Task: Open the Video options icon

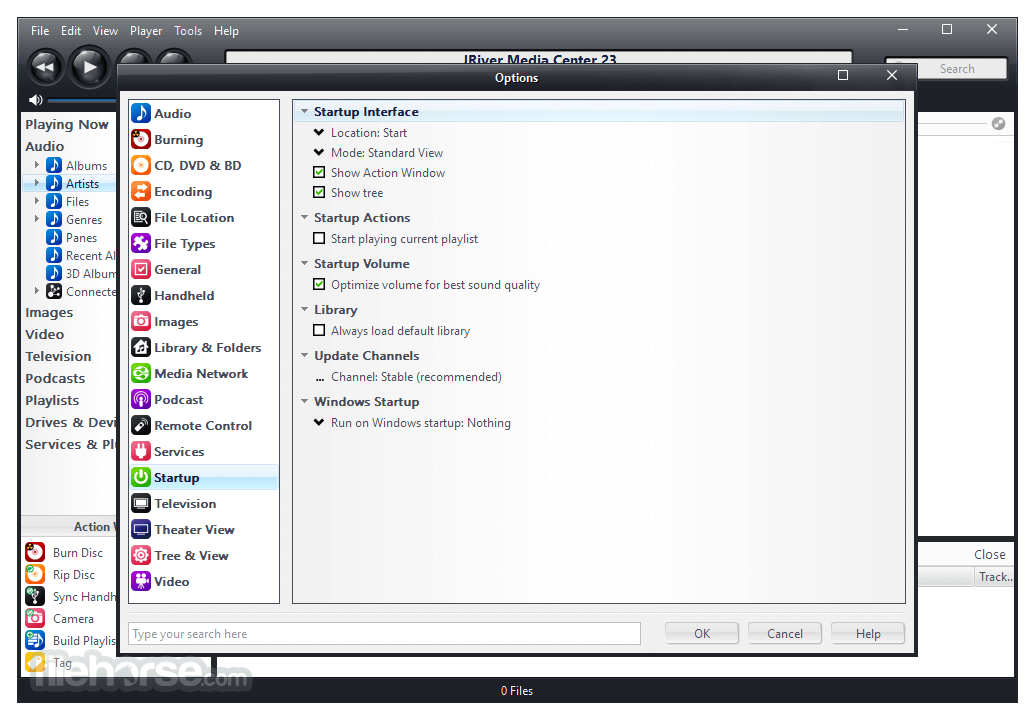Action: [141, 581]
